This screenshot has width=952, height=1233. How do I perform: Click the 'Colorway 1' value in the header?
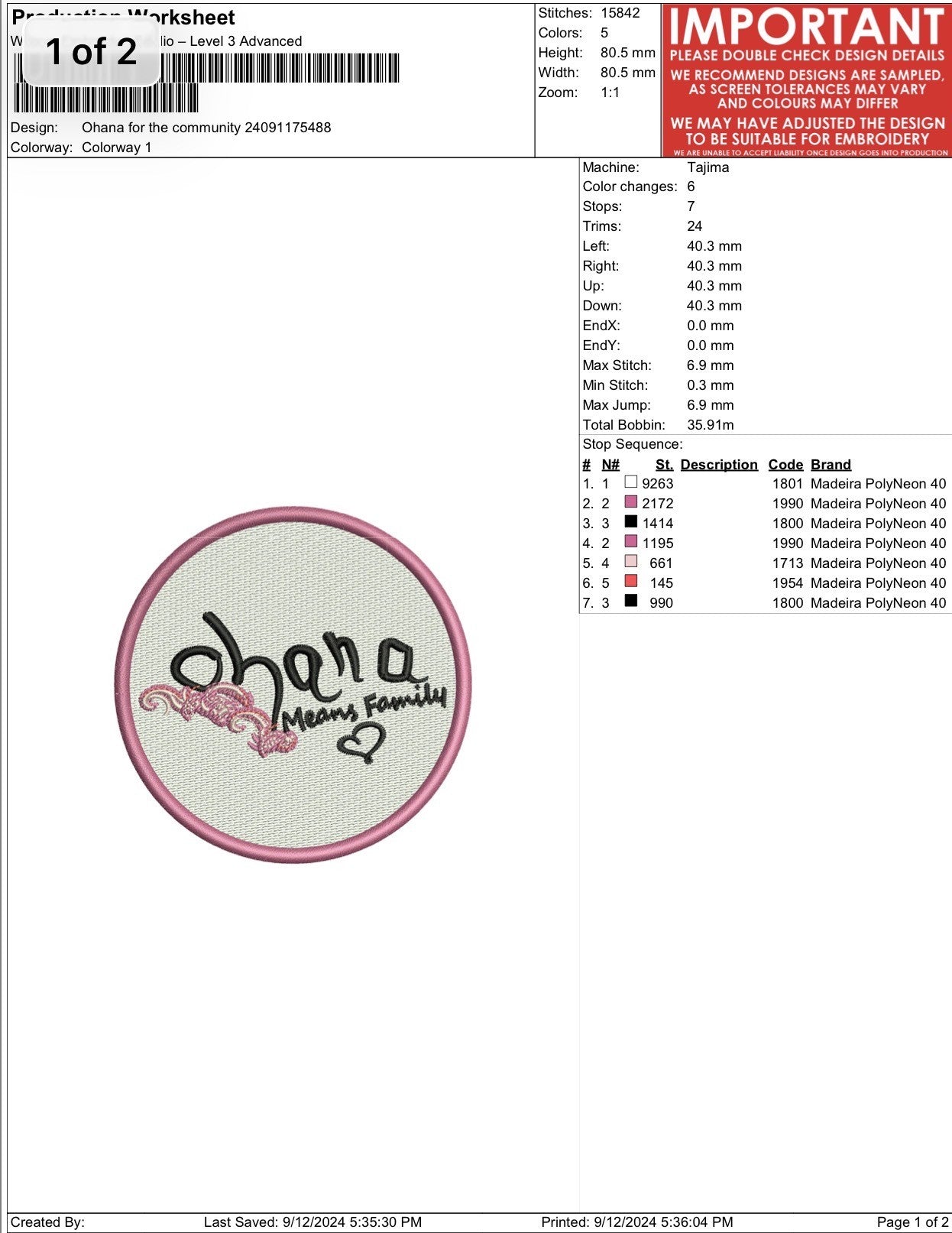point(116,148)
